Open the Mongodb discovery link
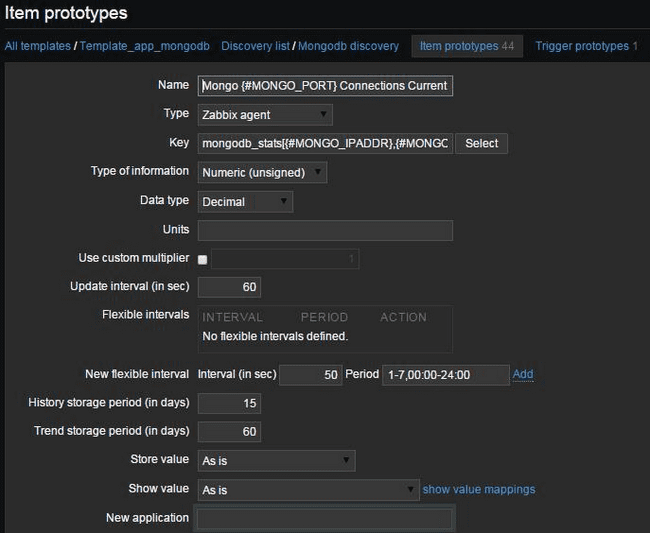Viewport: 652px width, 533px height. [x=348, y=46]
